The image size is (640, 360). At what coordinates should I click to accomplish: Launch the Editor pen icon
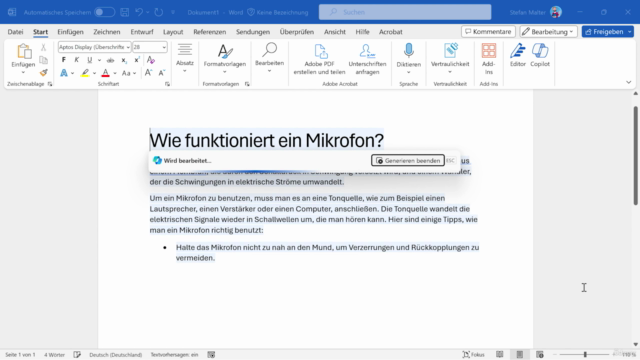518,55
